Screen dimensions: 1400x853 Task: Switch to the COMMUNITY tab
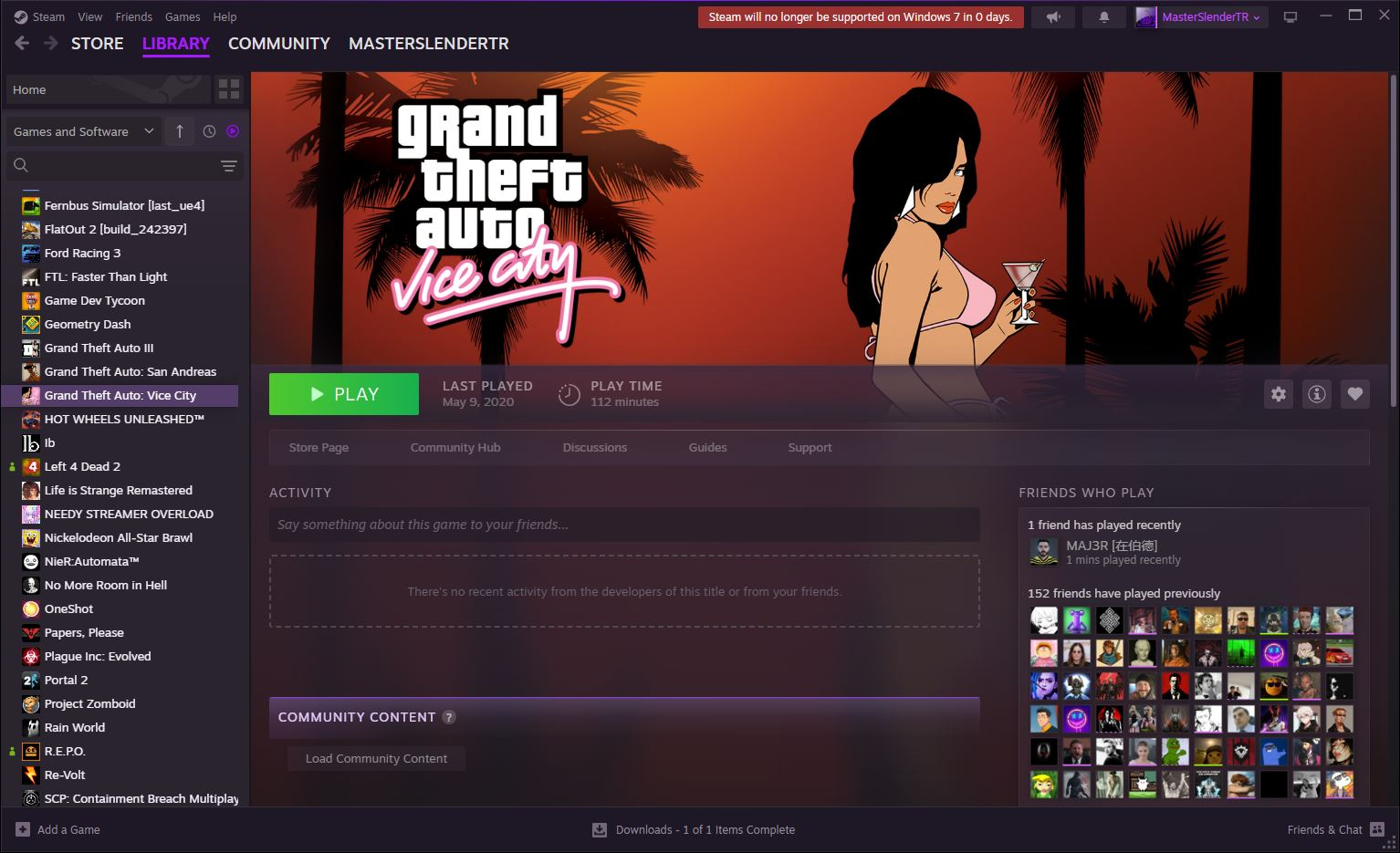(279, 43)
